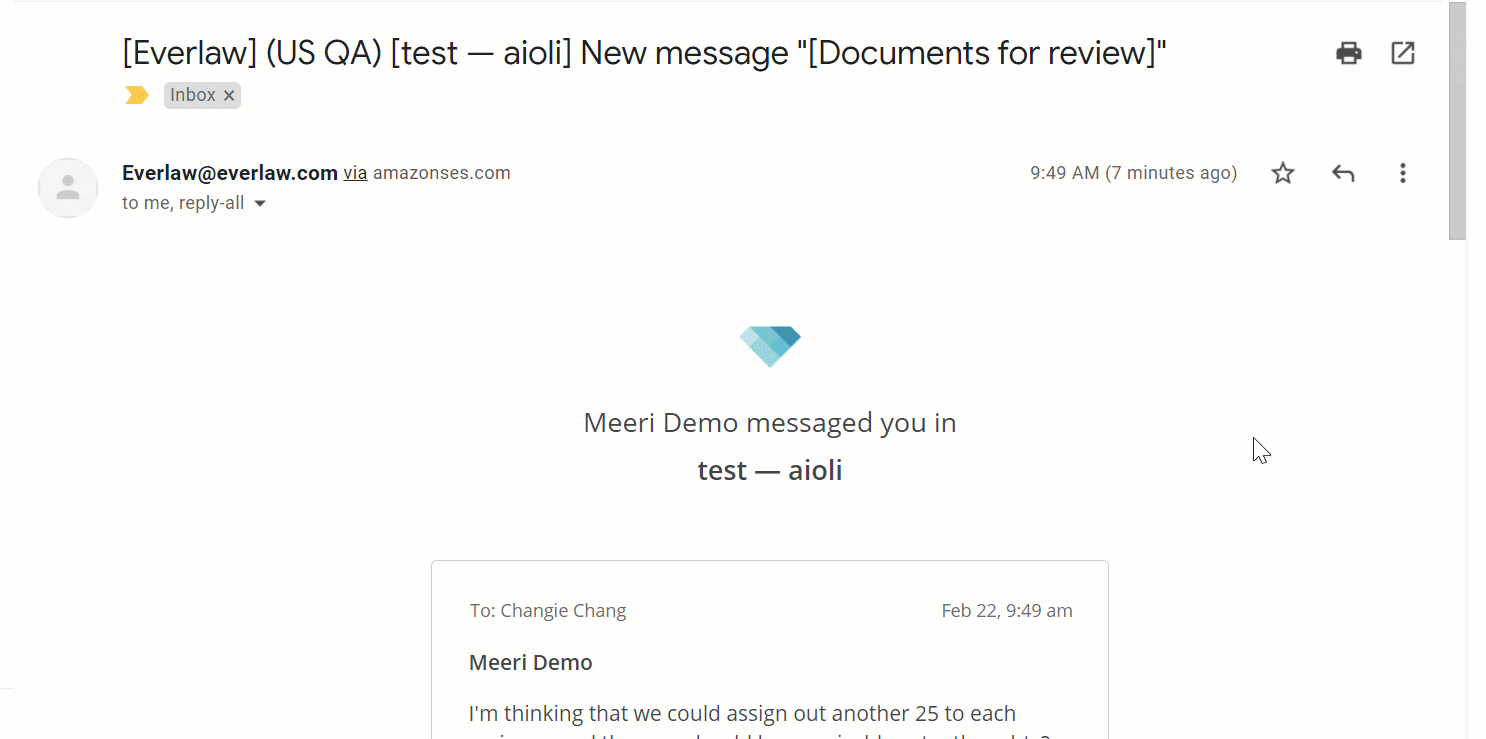Open the More options three-dot menu

click(x=1403, y=173)
